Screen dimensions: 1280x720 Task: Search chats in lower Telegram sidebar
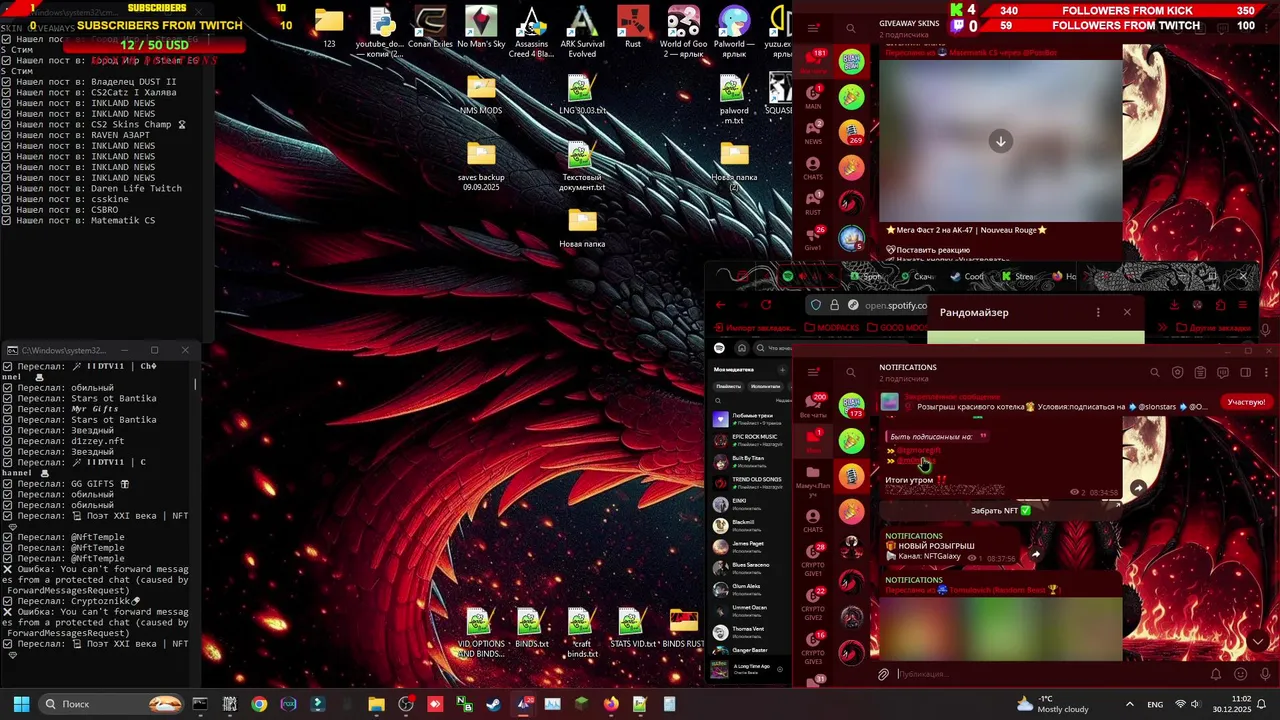coord(851,373)
